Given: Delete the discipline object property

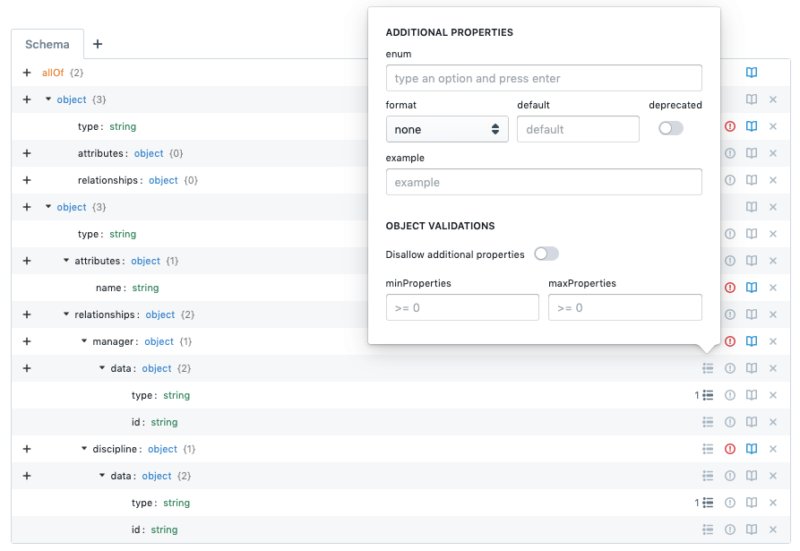Looking at the screenshot, I should coord(773,449).
